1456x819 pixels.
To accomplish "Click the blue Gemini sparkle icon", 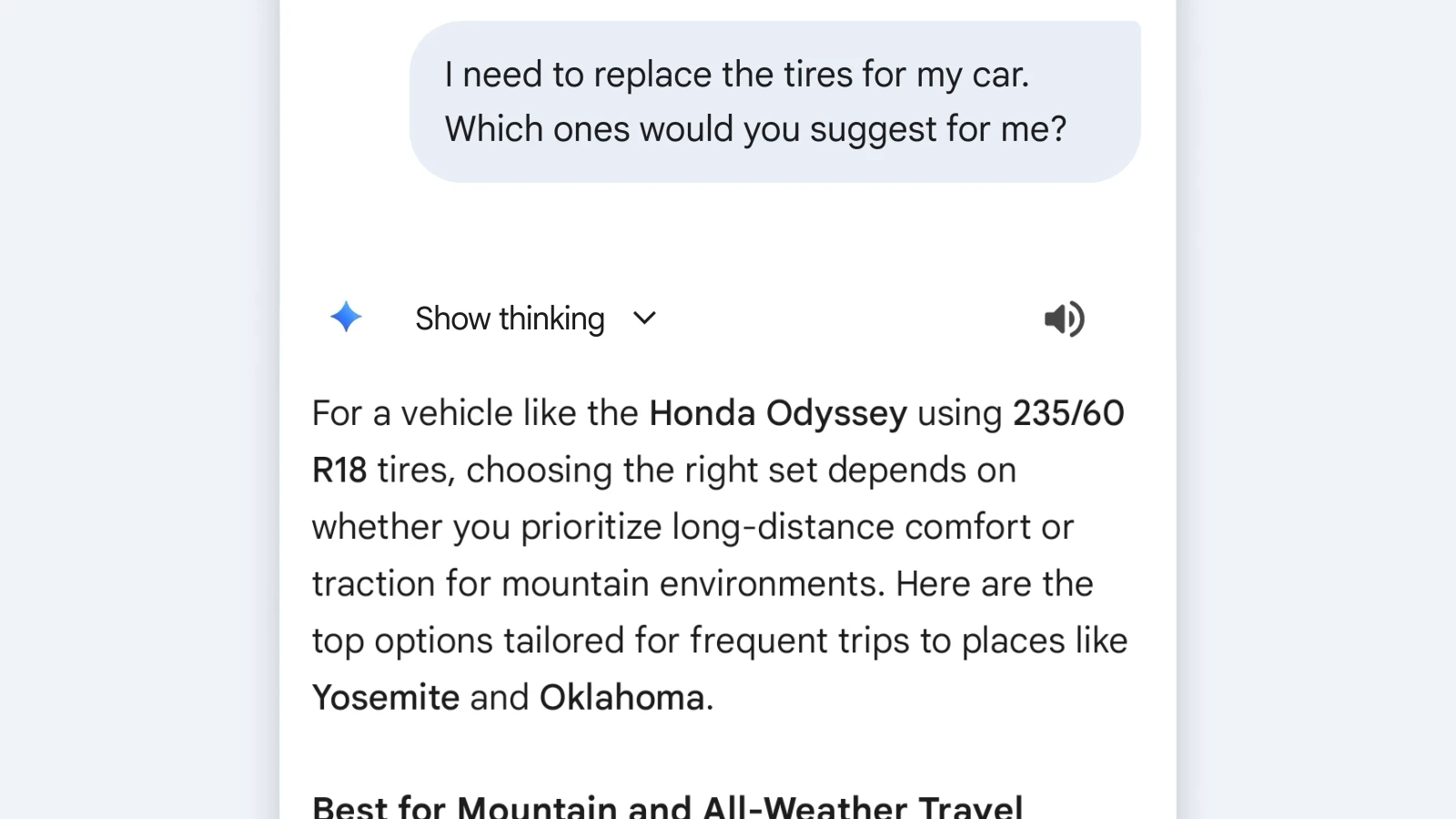I will click(x=346, y=318).
